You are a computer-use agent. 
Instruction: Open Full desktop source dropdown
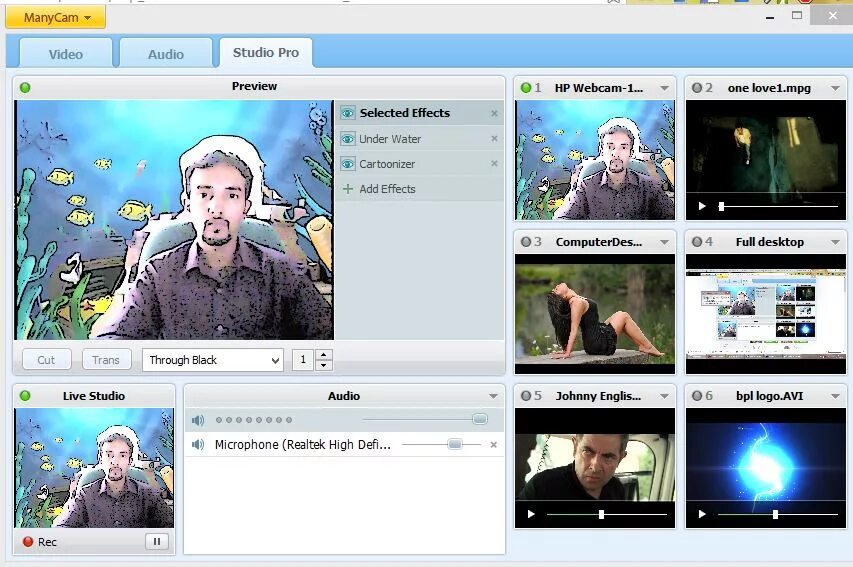coord(835,242)
